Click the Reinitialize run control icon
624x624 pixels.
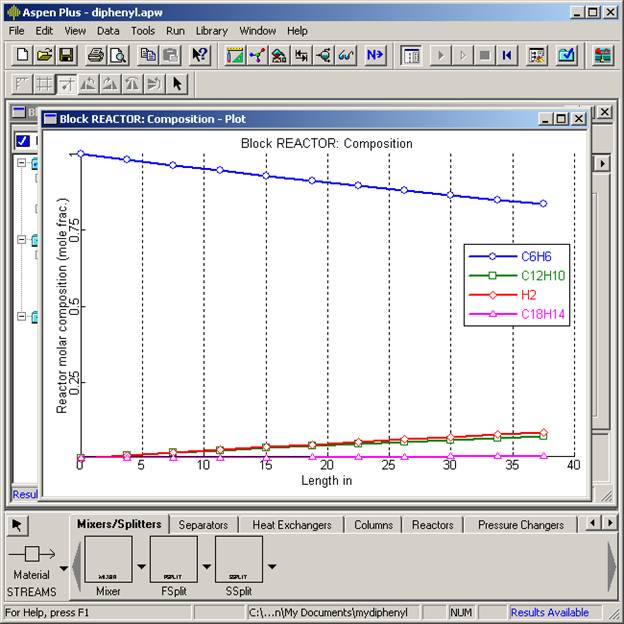(507, 55)
